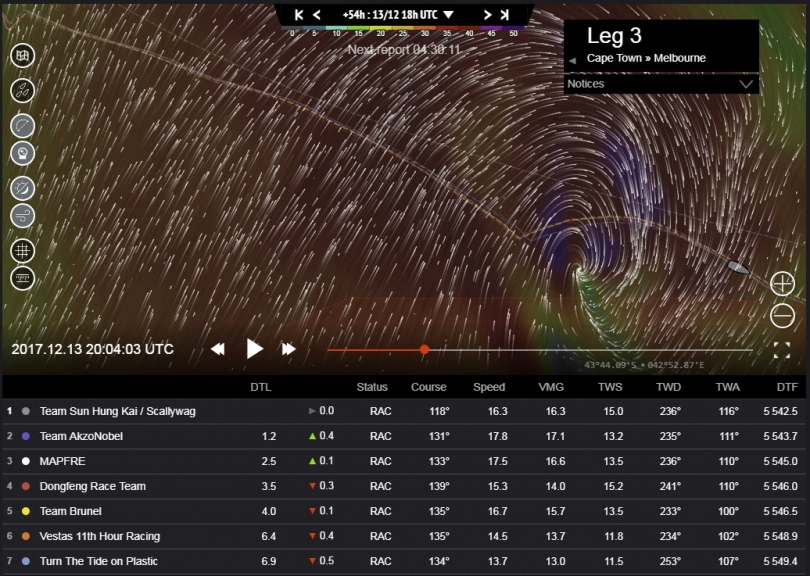Go to next forecast step

point(487,15)
